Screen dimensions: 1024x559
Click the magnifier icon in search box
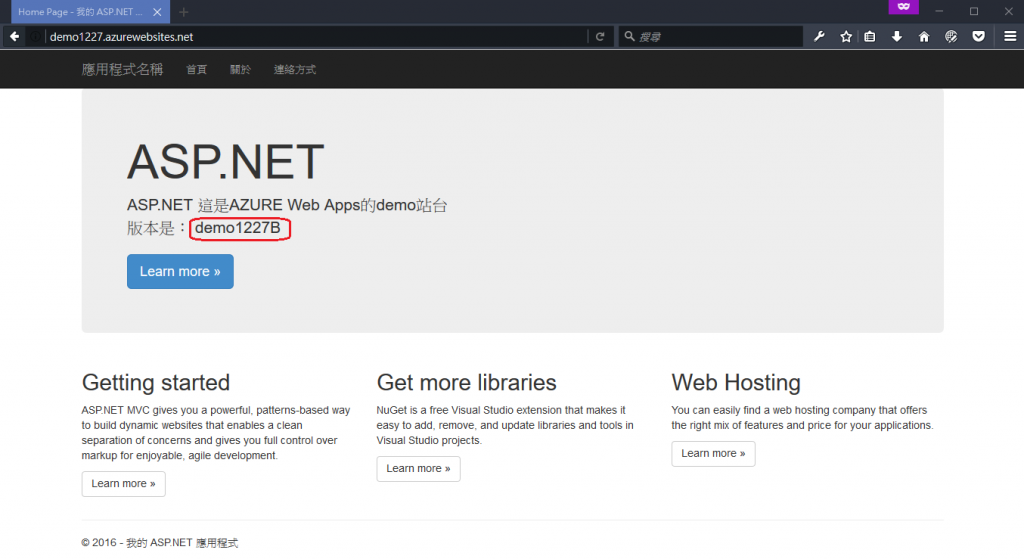point(629,37)
